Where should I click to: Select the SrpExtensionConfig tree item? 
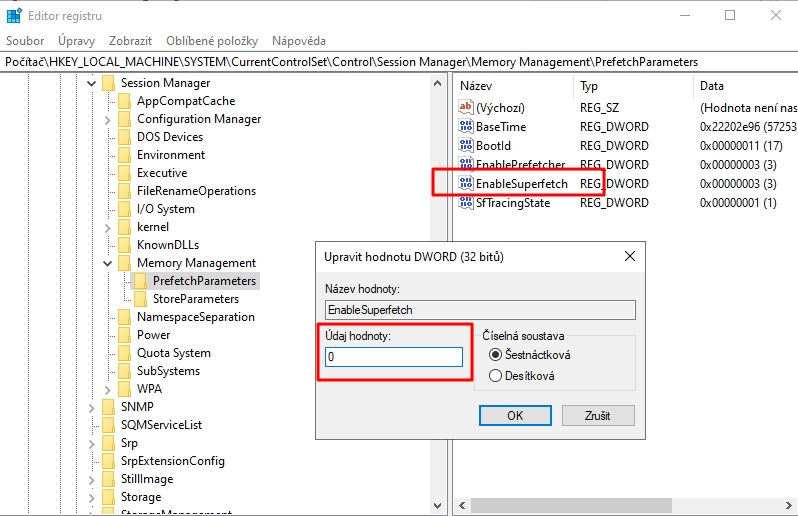coord(173,461)
